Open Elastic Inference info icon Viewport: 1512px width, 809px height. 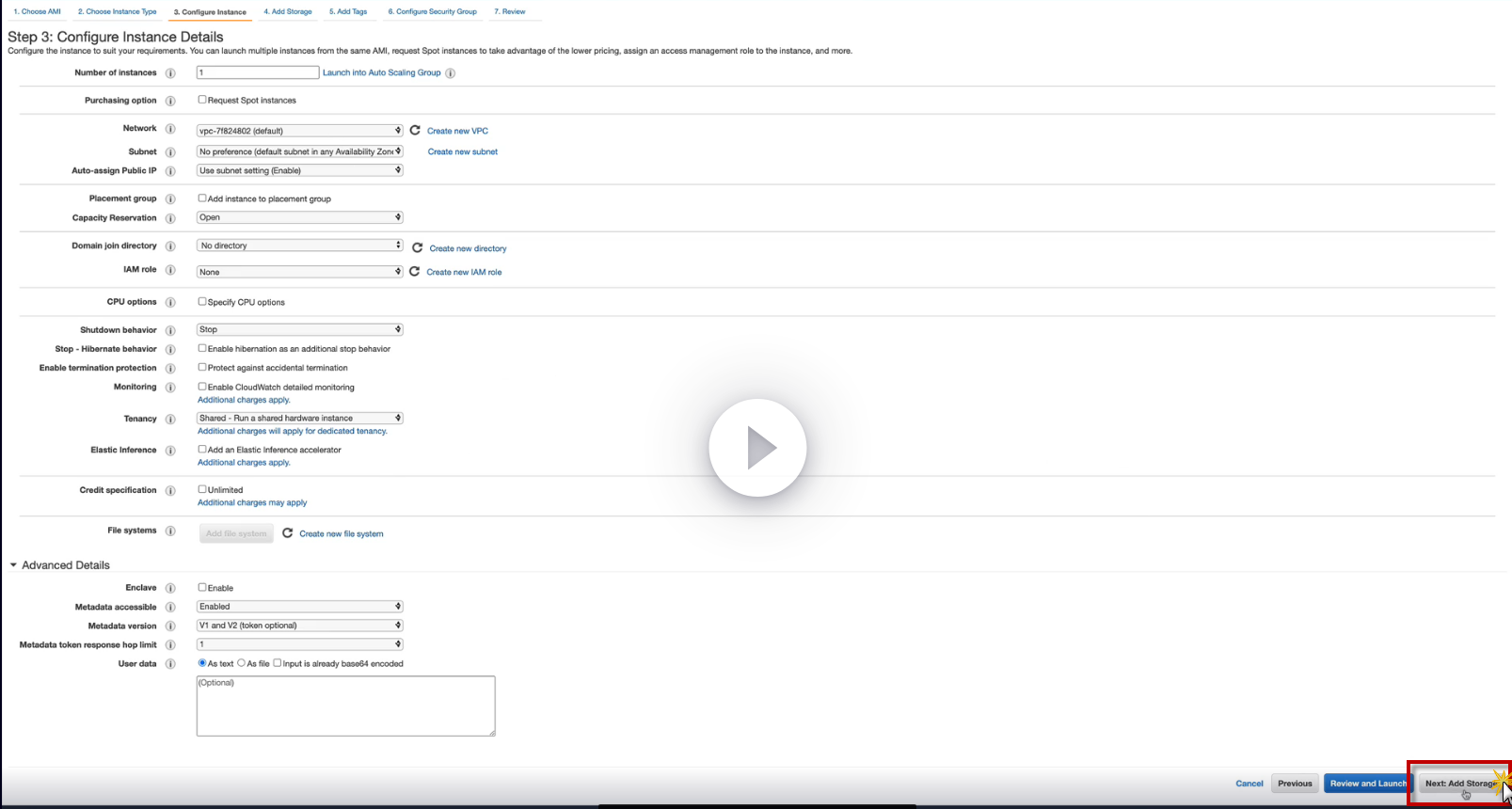(170, 451)
